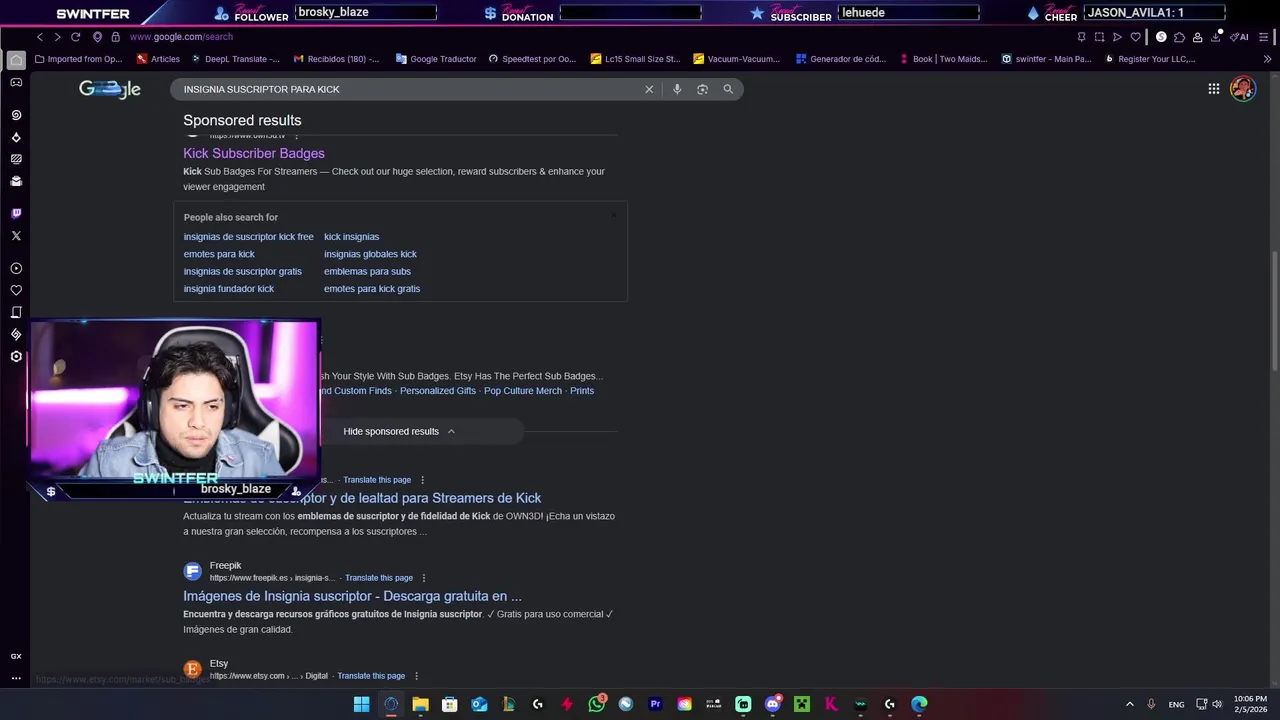Clear the Google search box
Image resolution: width=1280 pixels, height=720 pixels.
pos(649,89)
